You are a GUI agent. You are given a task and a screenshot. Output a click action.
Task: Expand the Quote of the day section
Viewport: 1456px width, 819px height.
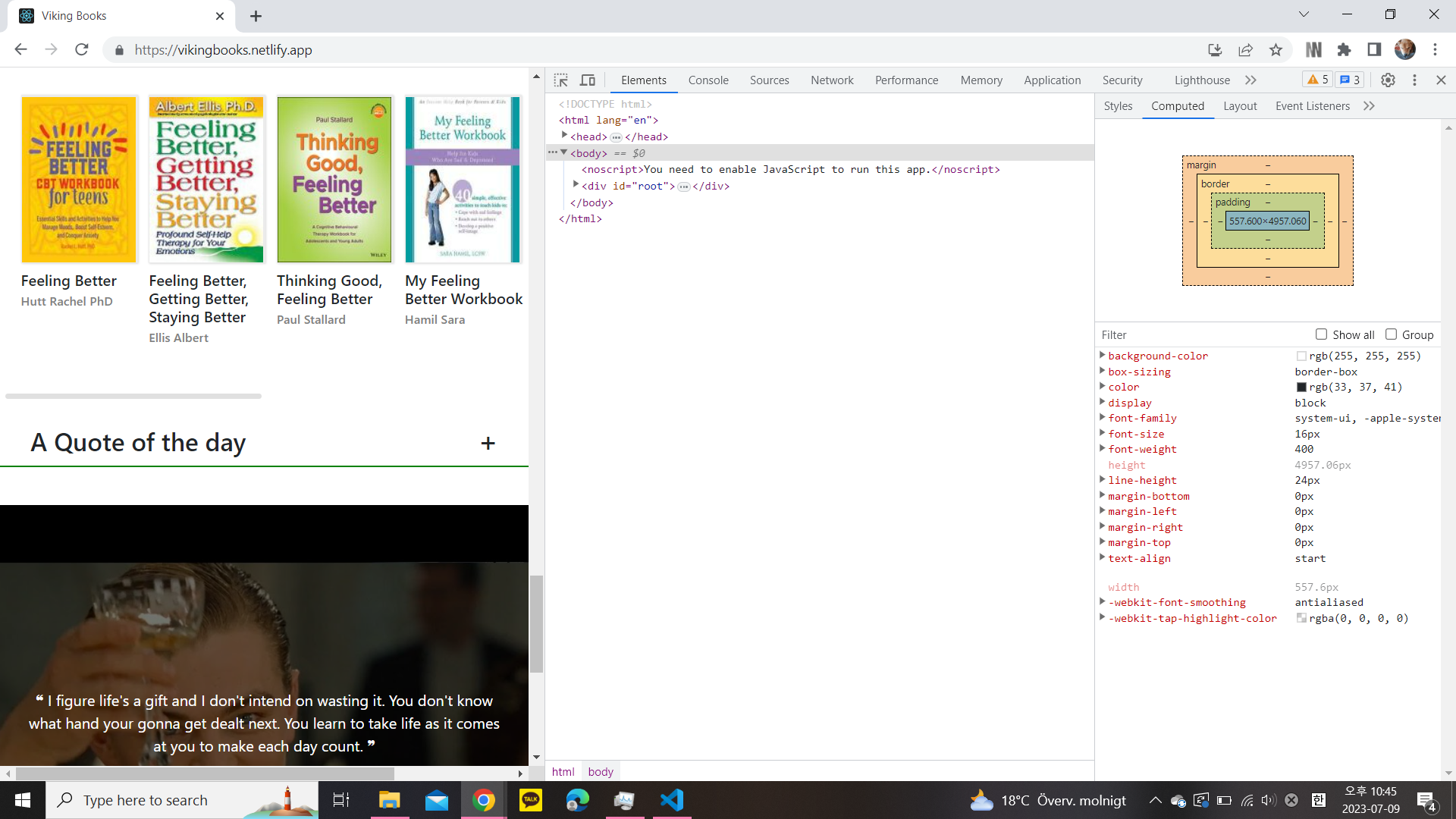click(x=488, y=444)
